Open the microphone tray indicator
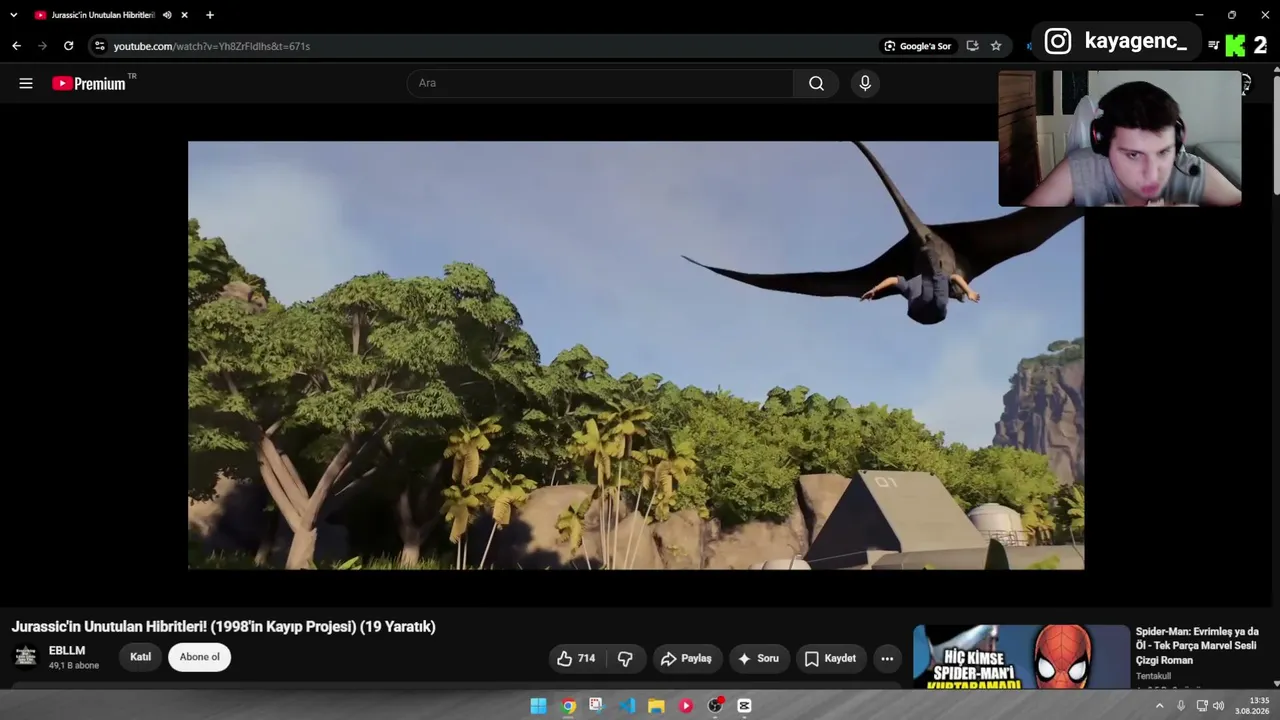 pos(1181,706)
